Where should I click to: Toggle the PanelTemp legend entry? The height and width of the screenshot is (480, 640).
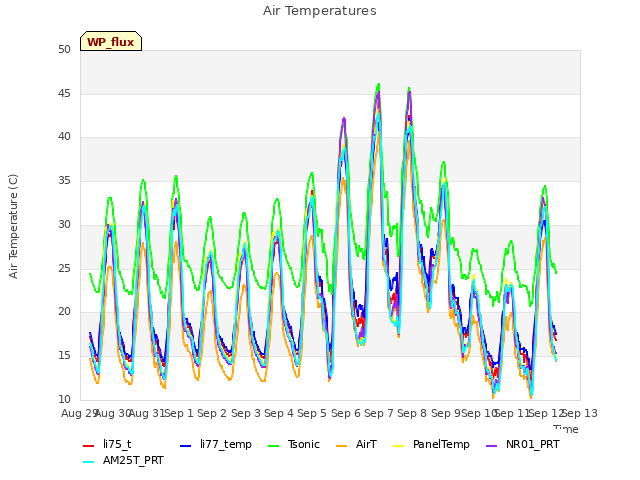tap(431, 444)
